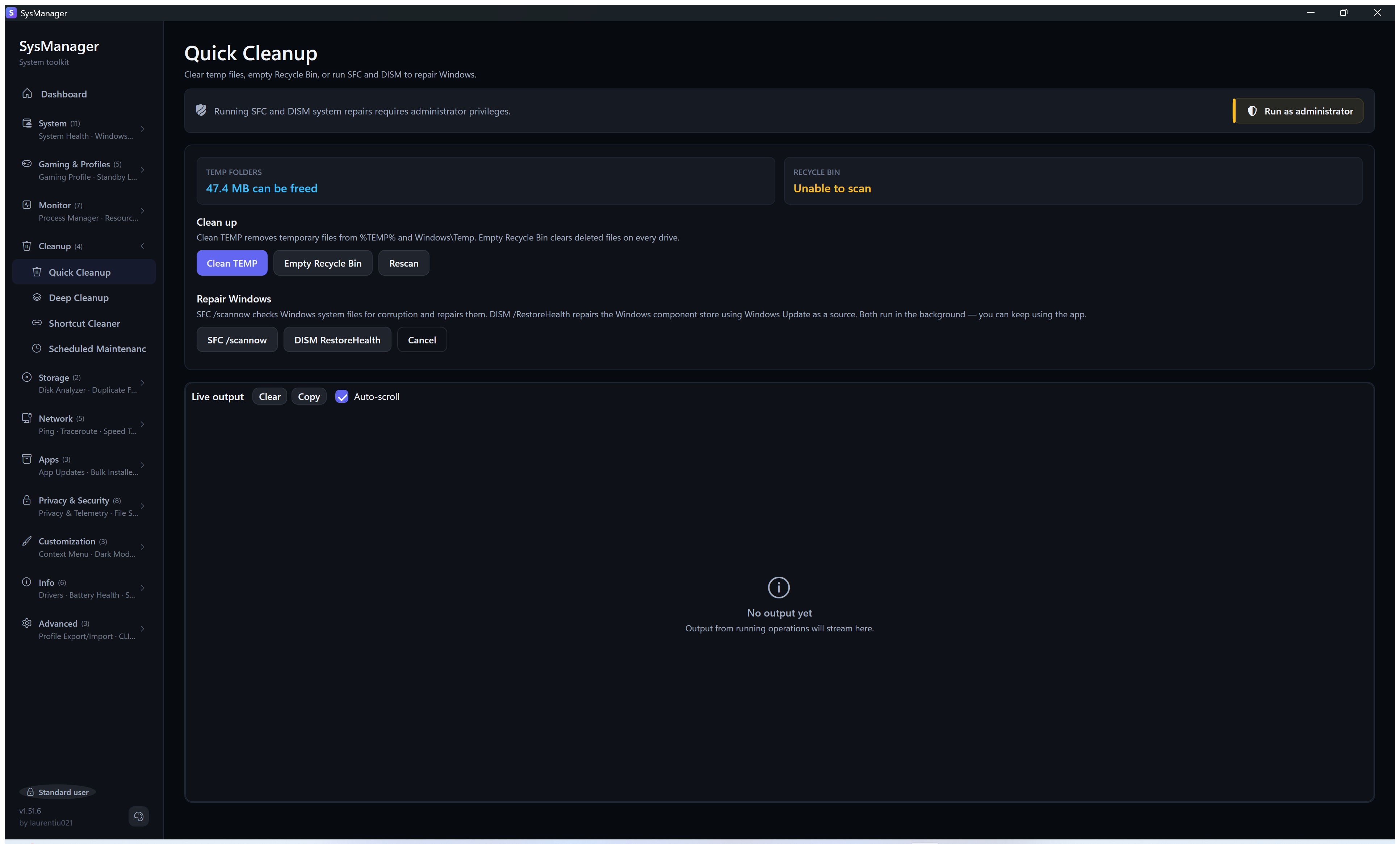
Task: Click the 'Unable to scan' status
Action: coord(832,188)
